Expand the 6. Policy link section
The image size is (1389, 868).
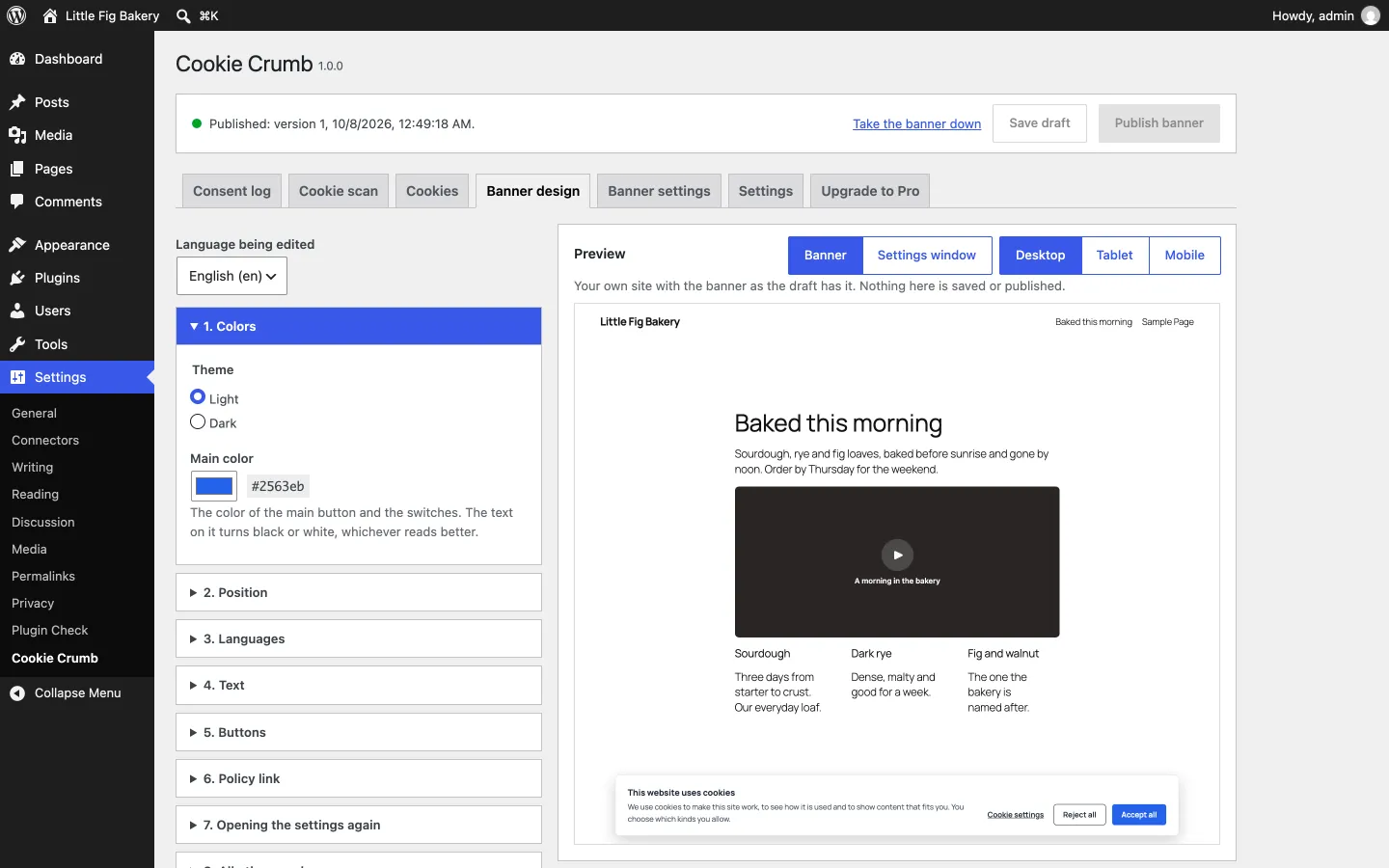[359, 778]
